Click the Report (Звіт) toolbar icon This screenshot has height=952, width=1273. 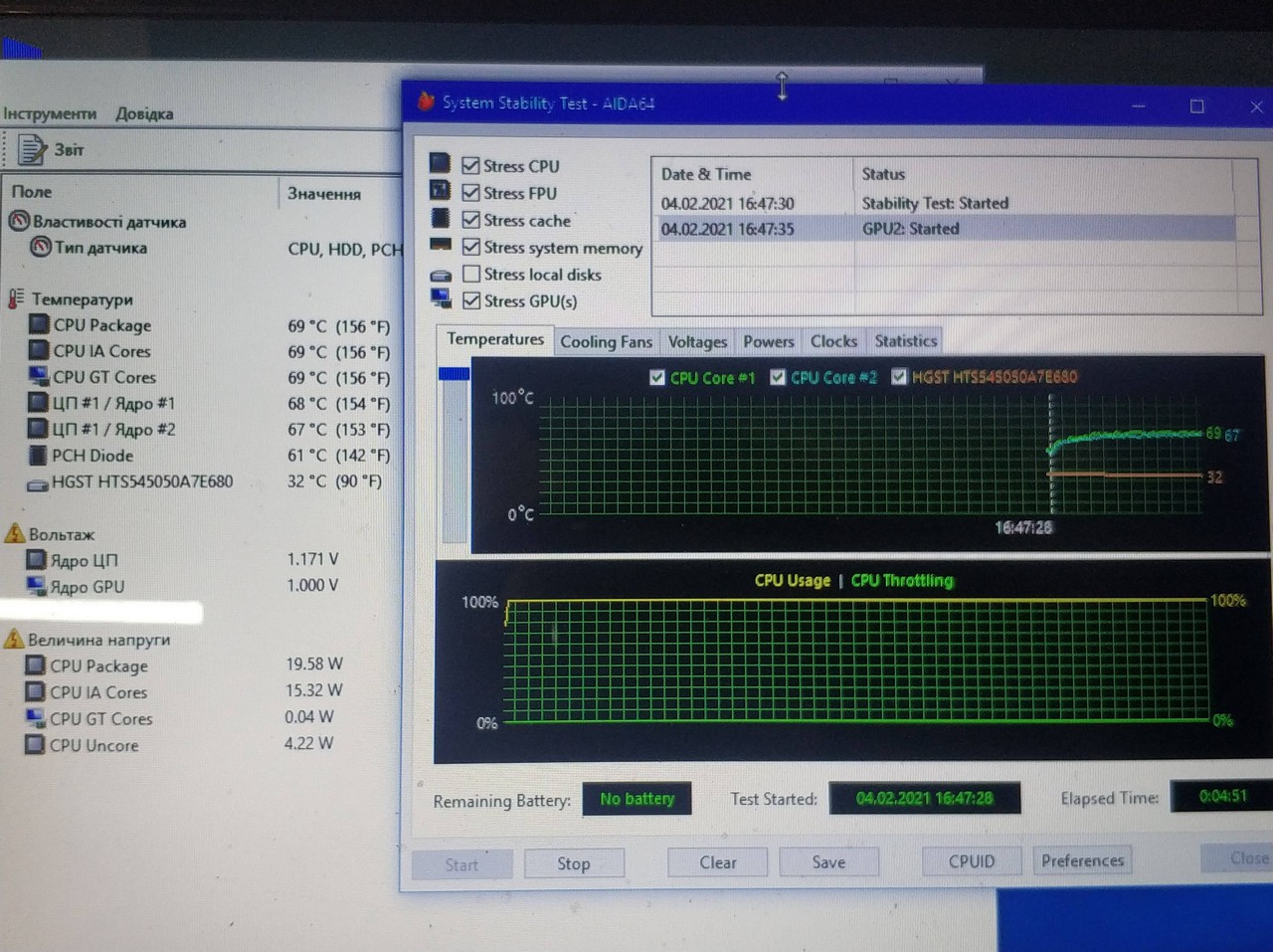click(x=32, y=149)
